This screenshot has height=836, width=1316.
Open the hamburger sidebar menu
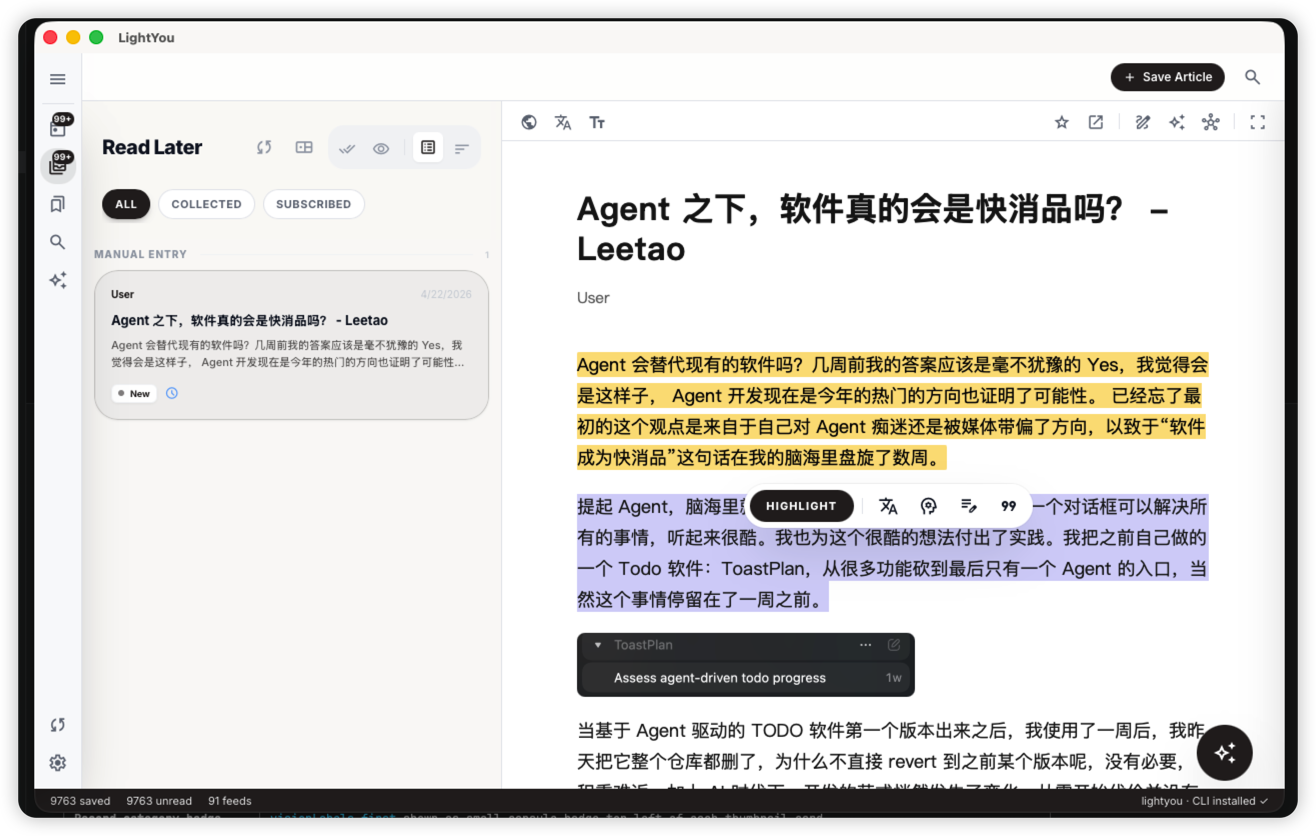[x=58, y=79]
